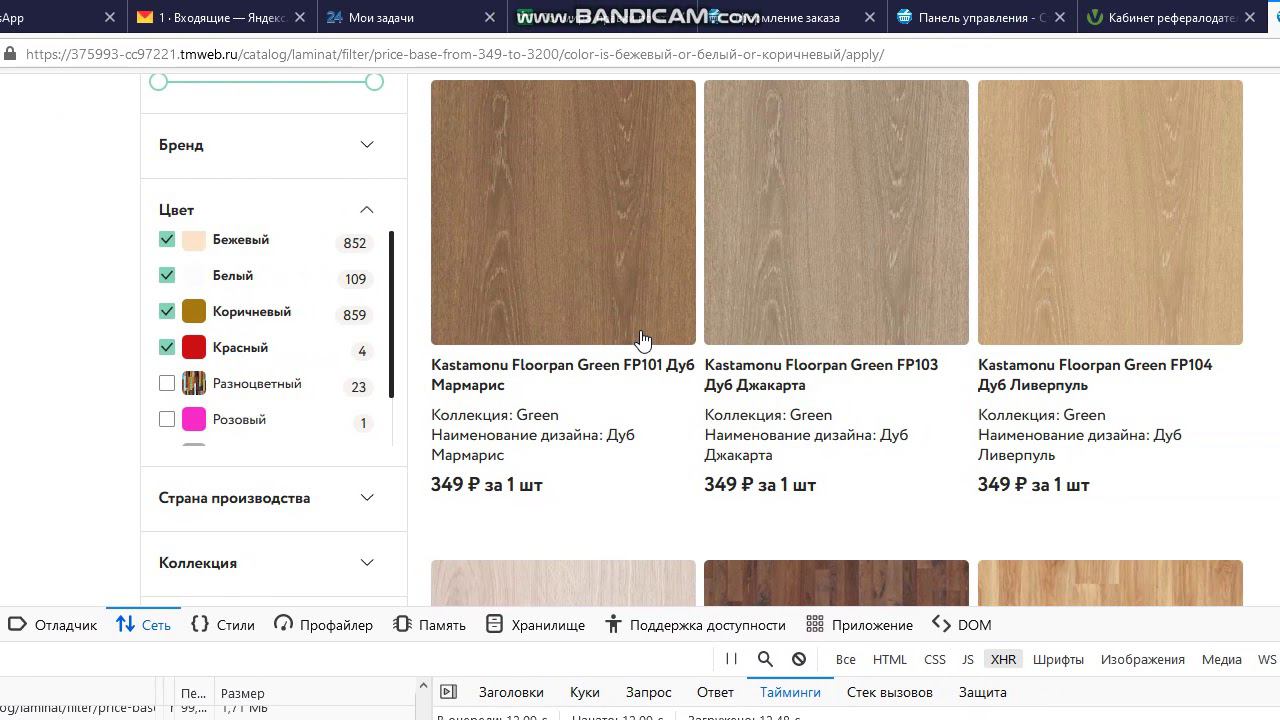The image size is (1280, 720).
Task: Click the pink color swatch
Action: coord(194,420)
